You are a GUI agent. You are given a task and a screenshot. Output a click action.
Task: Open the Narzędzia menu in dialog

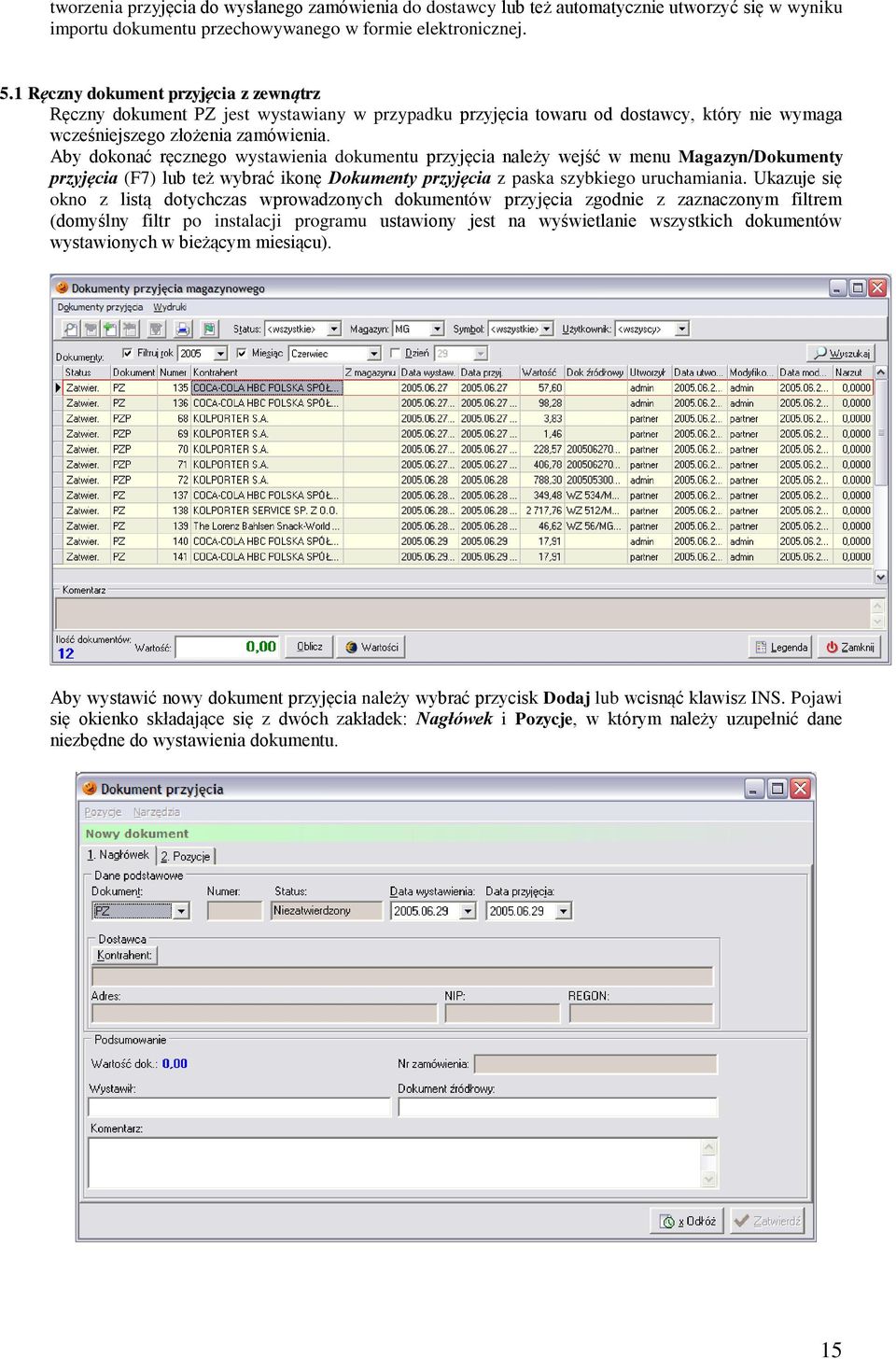coord(157,812)
